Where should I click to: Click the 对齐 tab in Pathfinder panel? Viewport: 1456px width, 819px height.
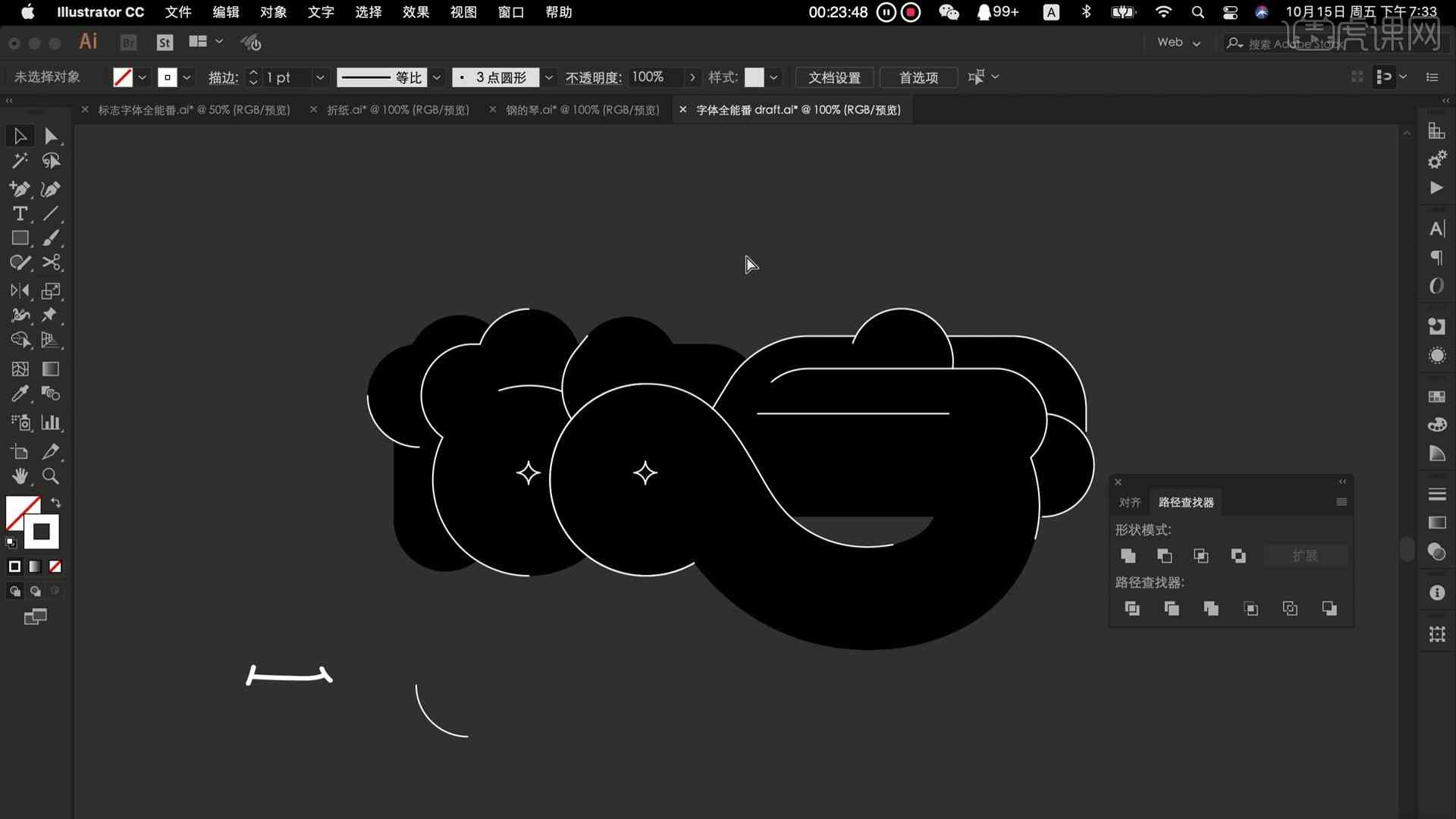[1130, 501]
